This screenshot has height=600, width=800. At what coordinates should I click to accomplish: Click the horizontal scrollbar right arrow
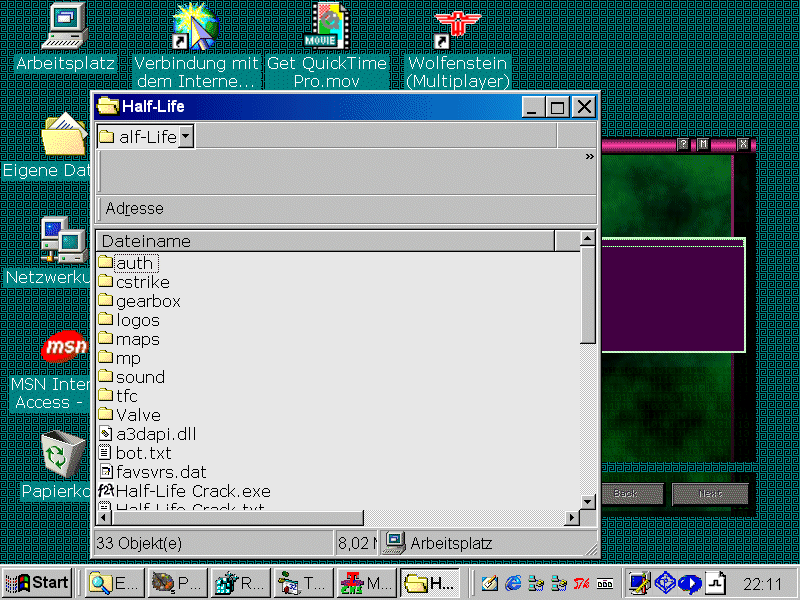coord(572,518)
